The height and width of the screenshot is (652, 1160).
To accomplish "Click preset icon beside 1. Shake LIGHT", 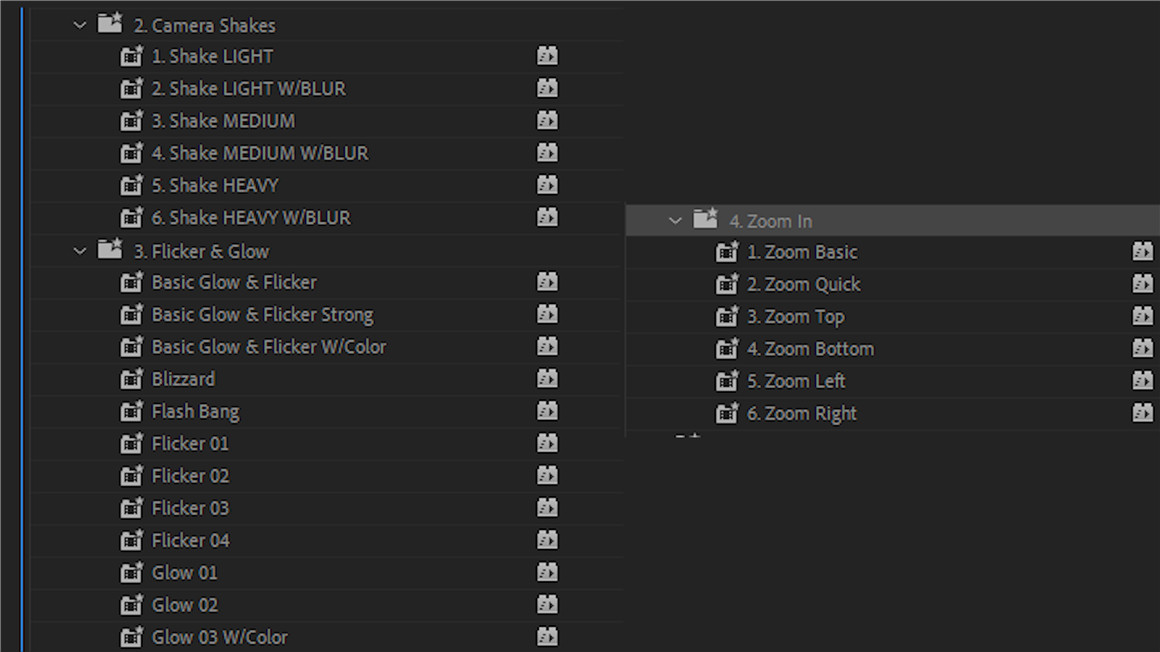I will click(x=131, y=56).
